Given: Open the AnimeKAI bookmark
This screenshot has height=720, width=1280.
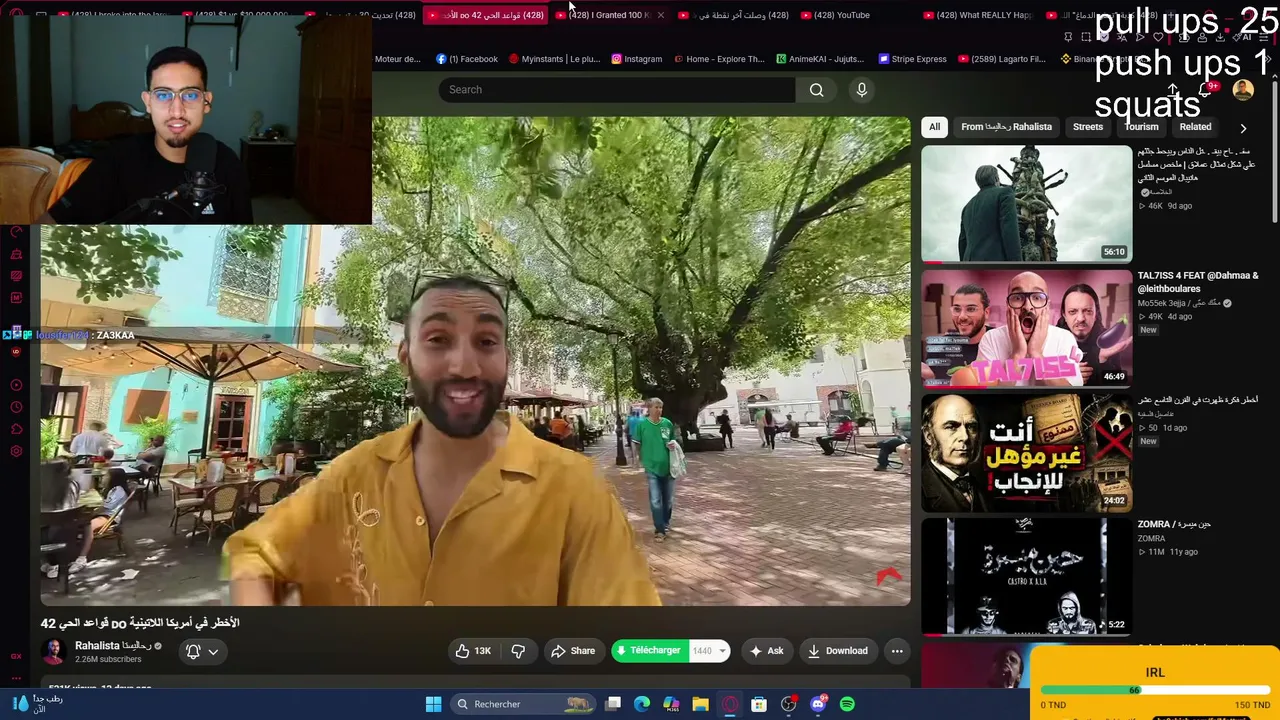Looking at the screenshot, I should coord(820,59).
